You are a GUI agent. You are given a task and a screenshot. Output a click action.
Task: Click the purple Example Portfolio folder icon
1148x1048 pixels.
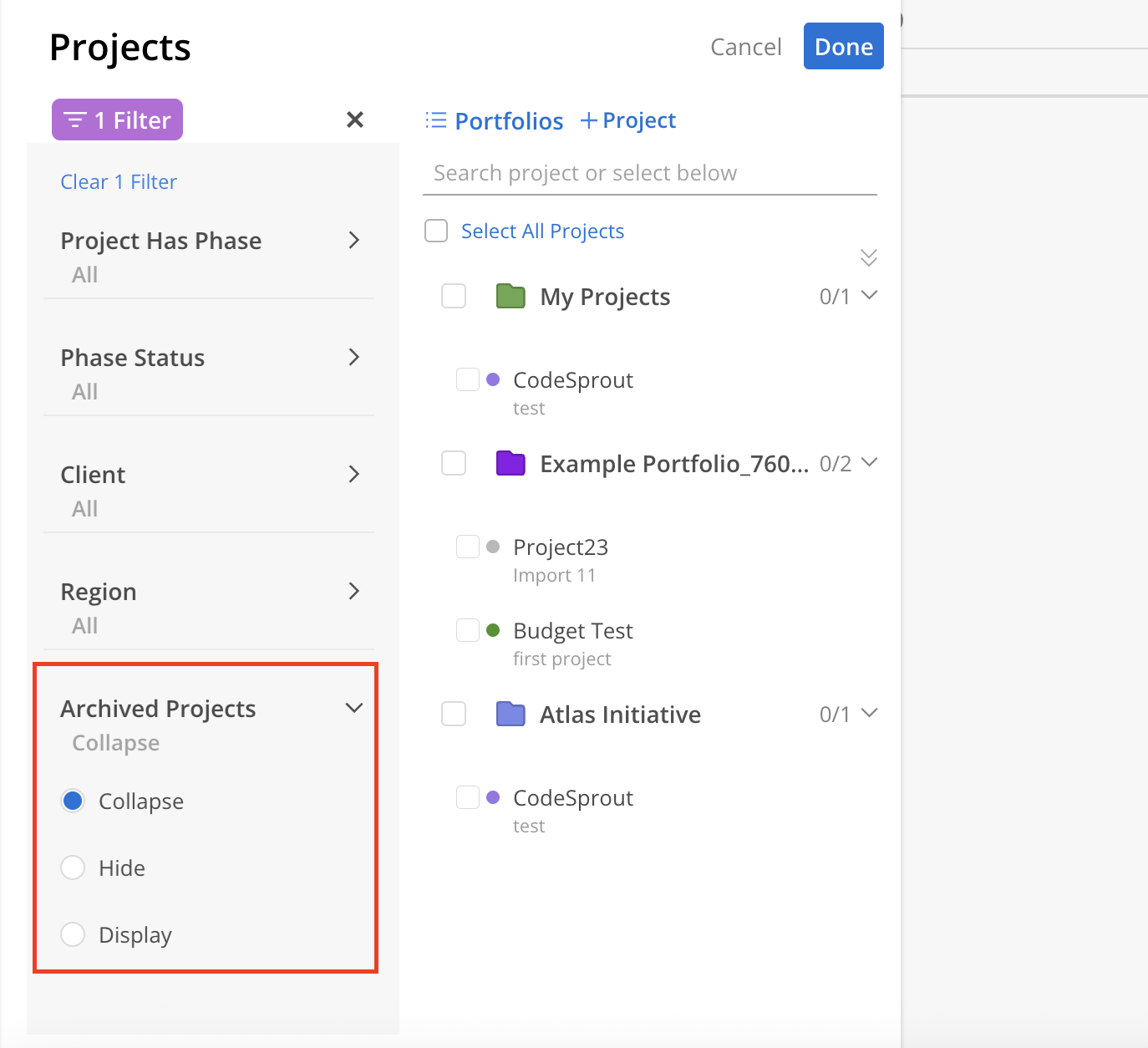coord(511,463)
